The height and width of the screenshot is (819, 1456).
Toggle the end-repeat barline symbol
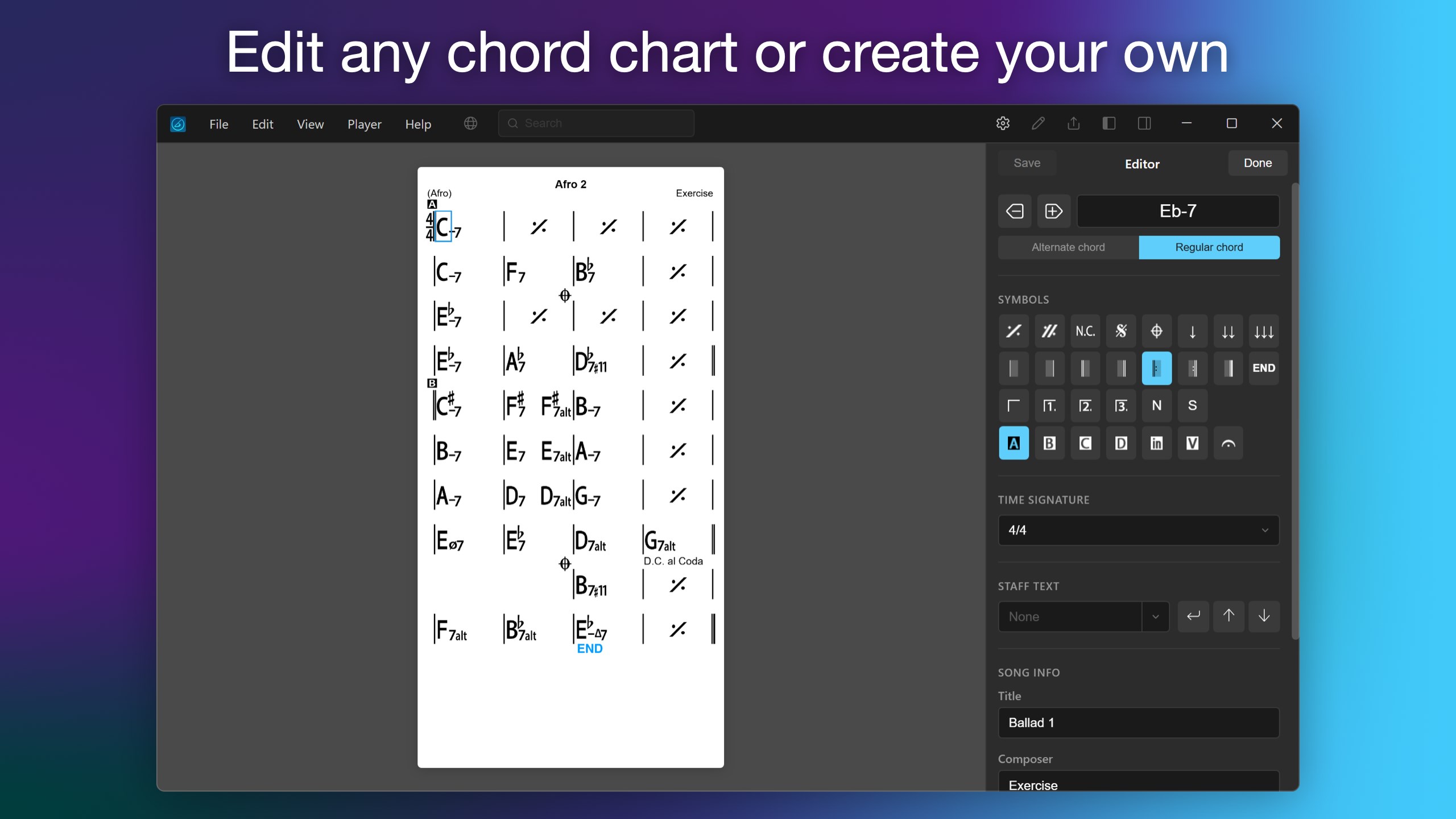pos(1193,369)
